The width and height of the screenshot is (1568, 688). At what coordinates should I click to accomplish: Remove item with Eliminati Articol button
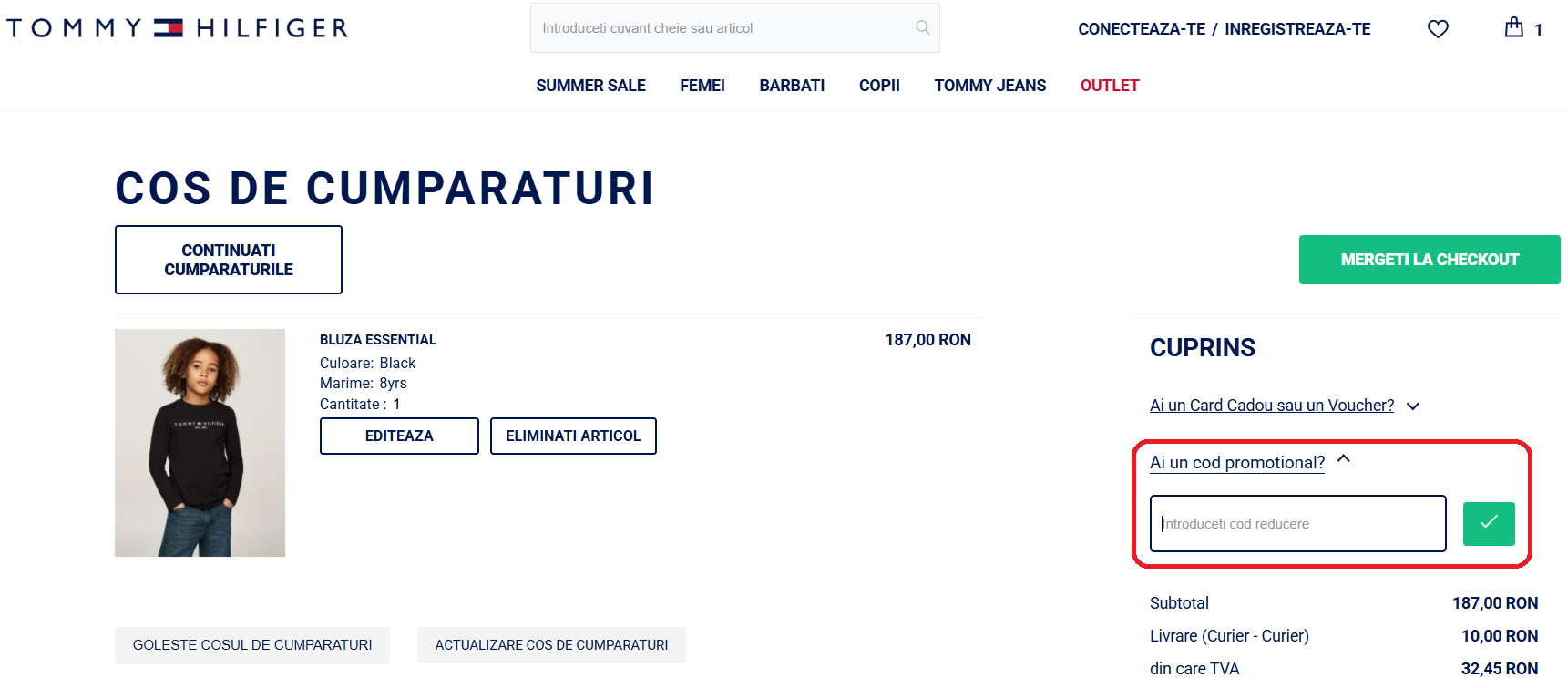click(x=573, y=436)
